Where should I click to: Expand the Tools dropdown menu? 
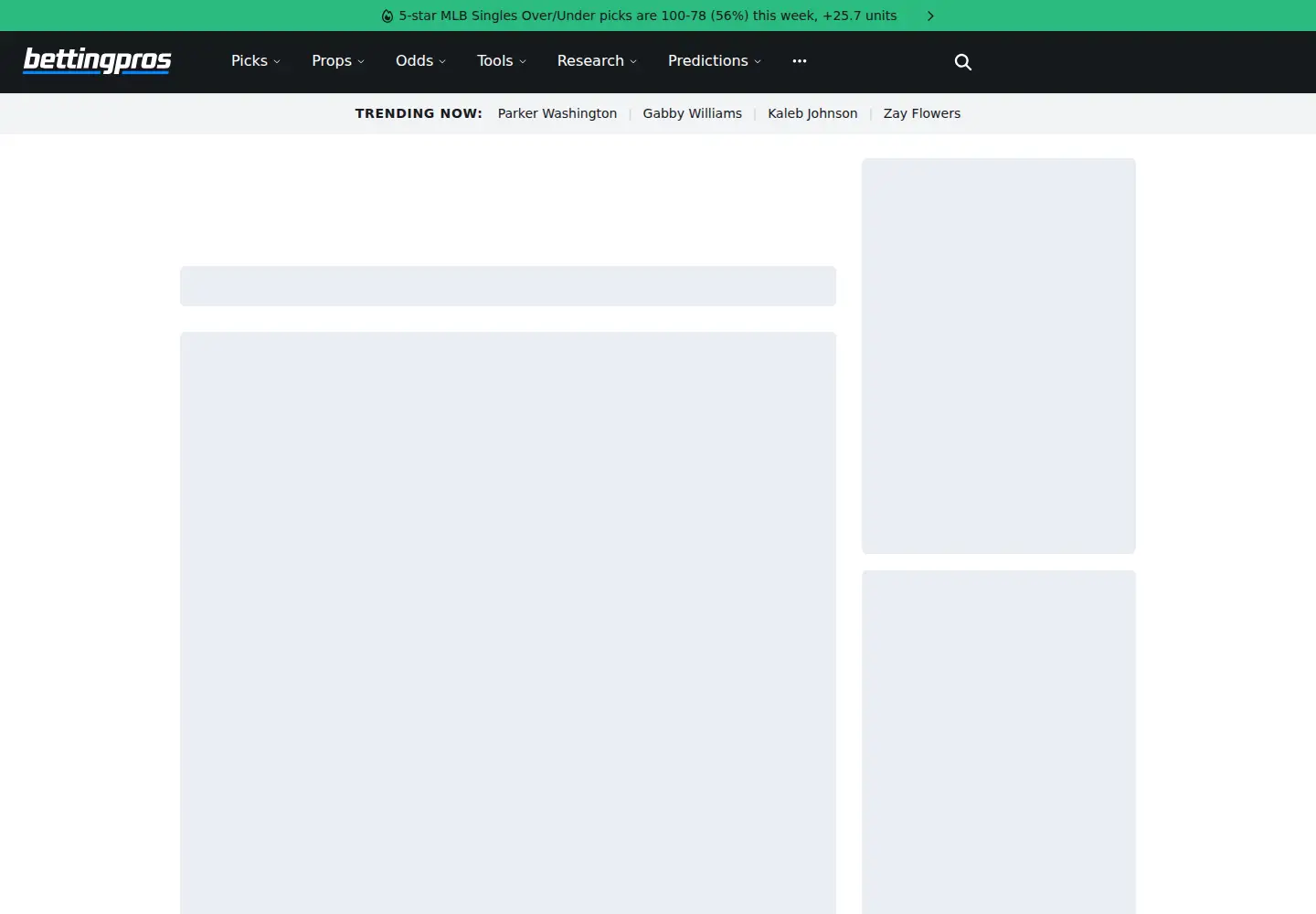(x=502, y=61)
